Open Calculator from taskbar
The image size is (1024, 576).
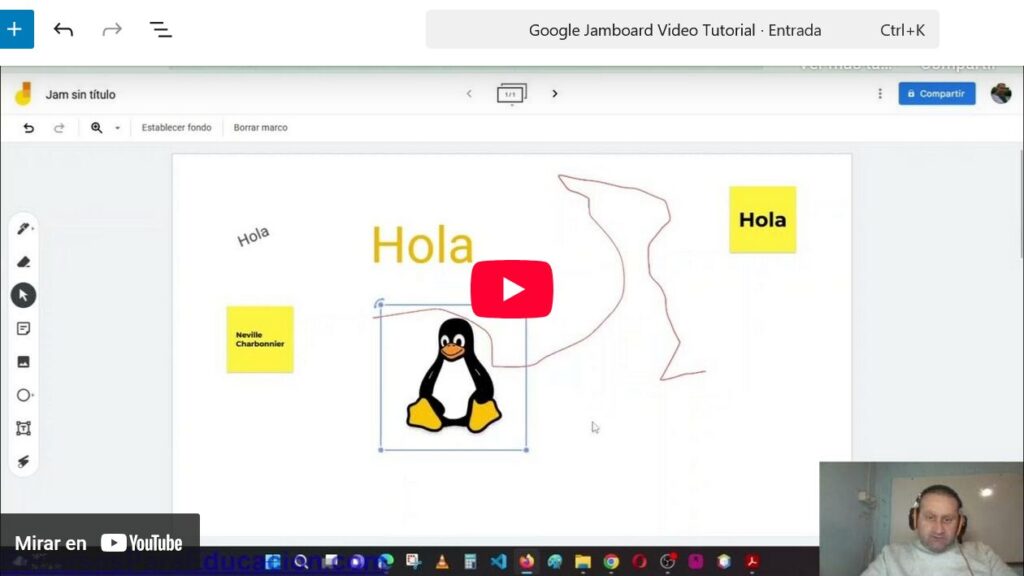click(470, 562)
